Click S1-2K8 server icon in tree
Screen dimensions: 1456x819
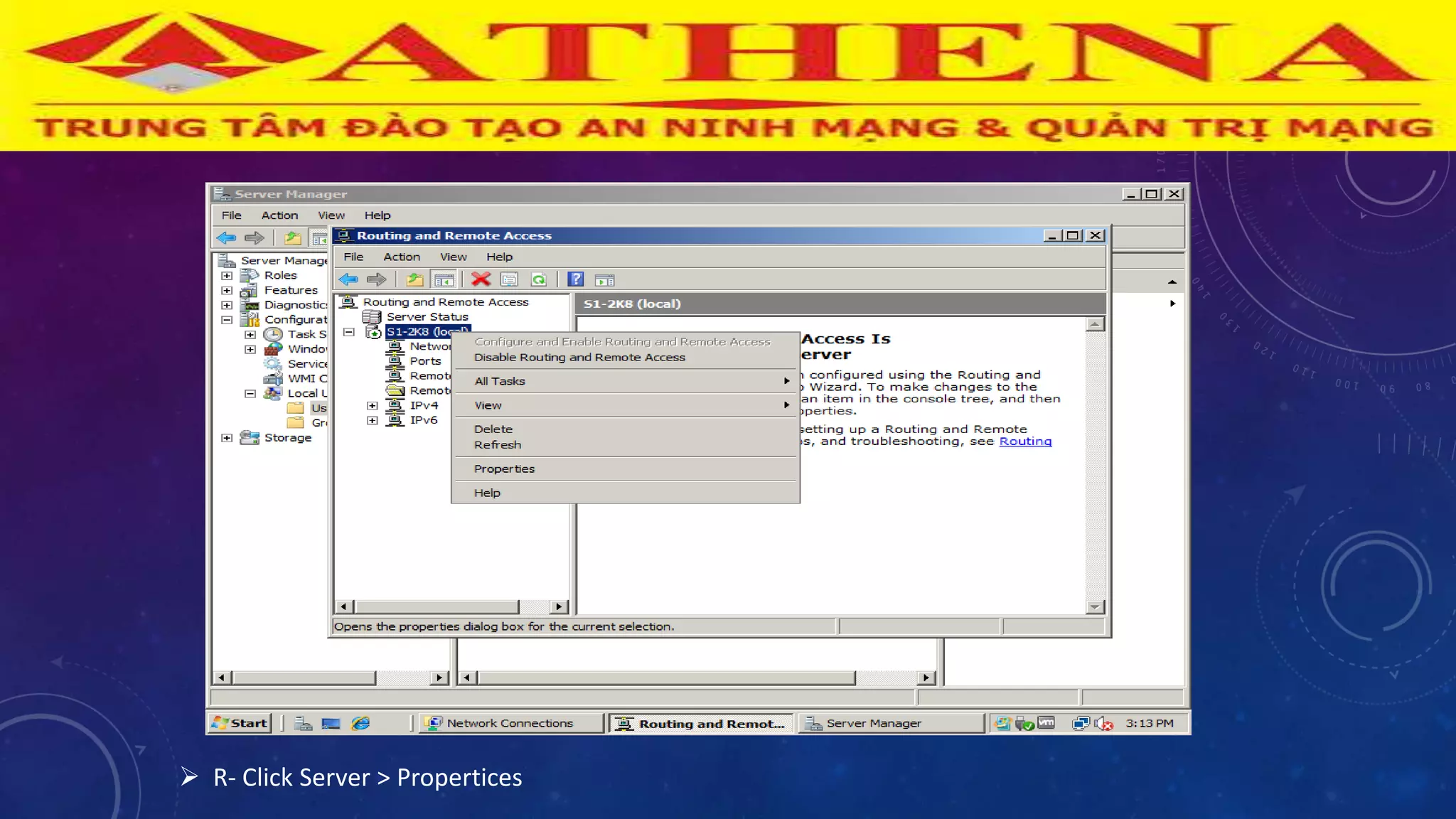pyautogui.click(x=374, y=332)
